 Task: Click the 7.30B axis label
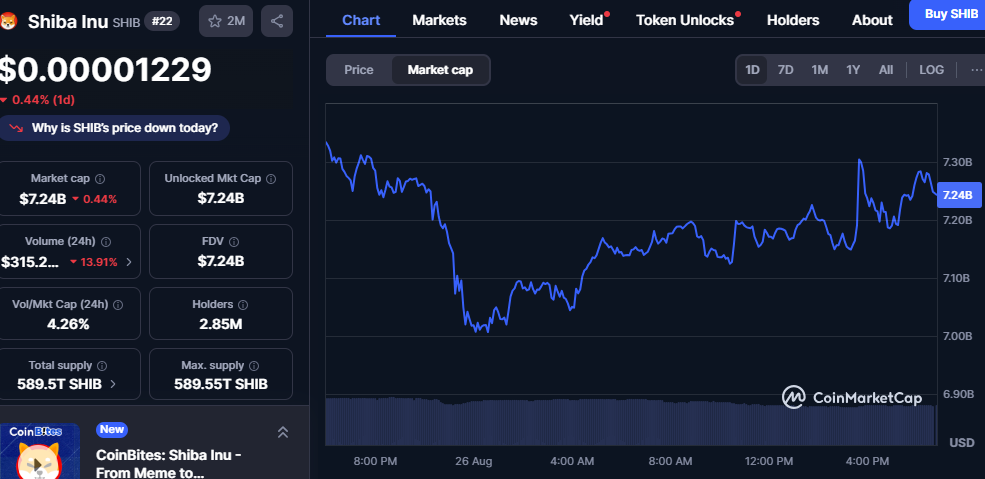coord(957,163)
